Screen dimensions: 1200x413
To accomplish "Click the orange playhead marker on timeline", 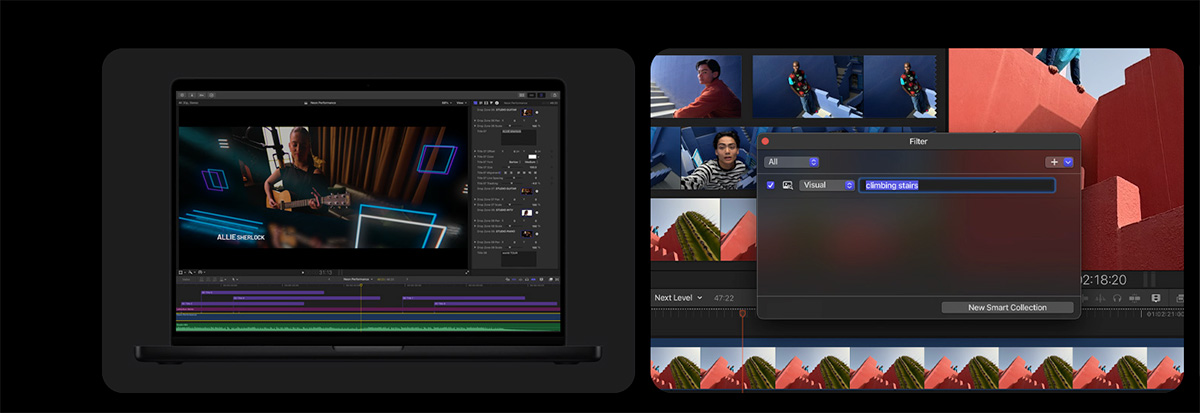I will pos(743,314).
